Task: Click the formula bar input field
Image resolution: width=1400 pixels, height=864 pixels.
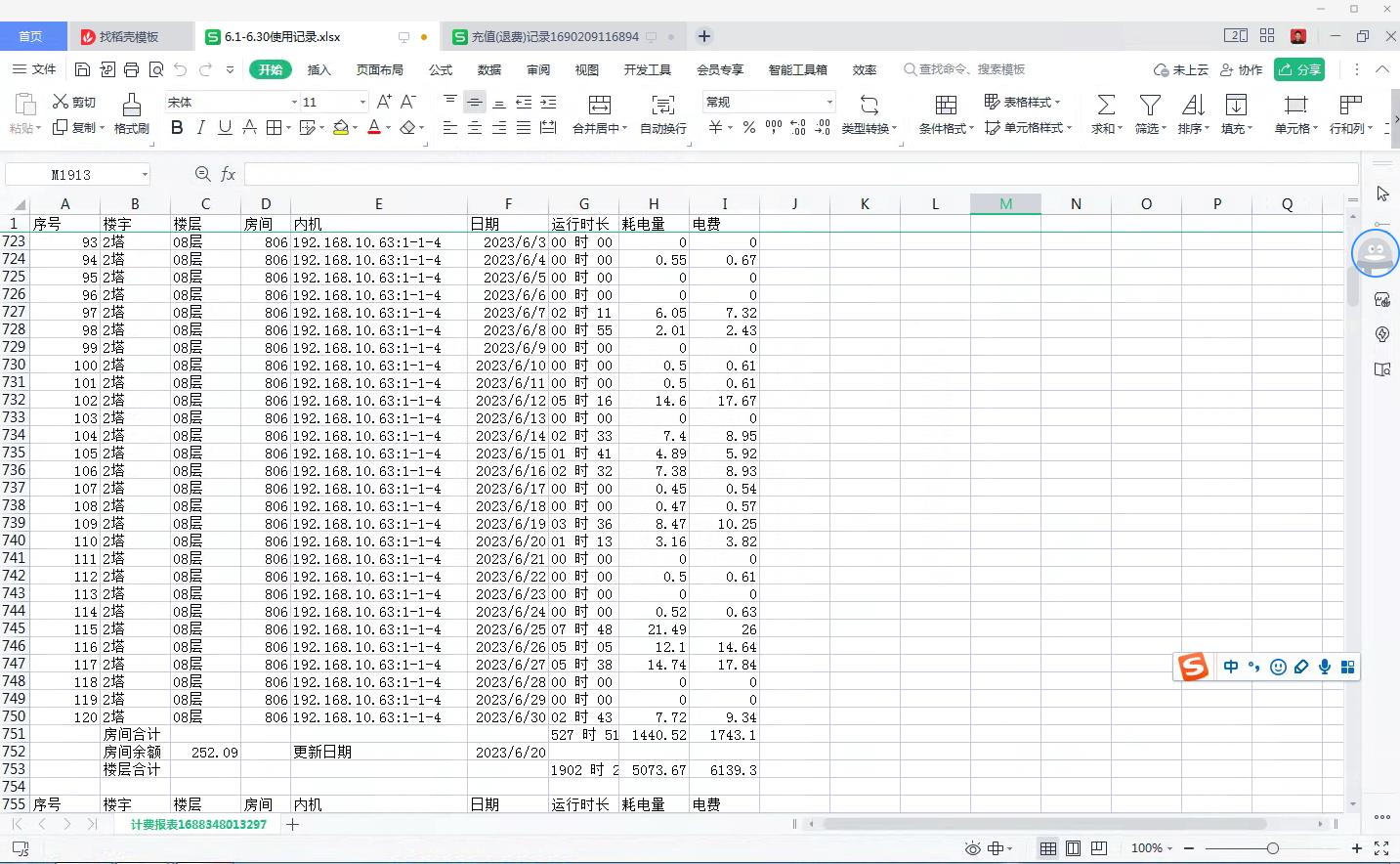Action: (801, 174)
